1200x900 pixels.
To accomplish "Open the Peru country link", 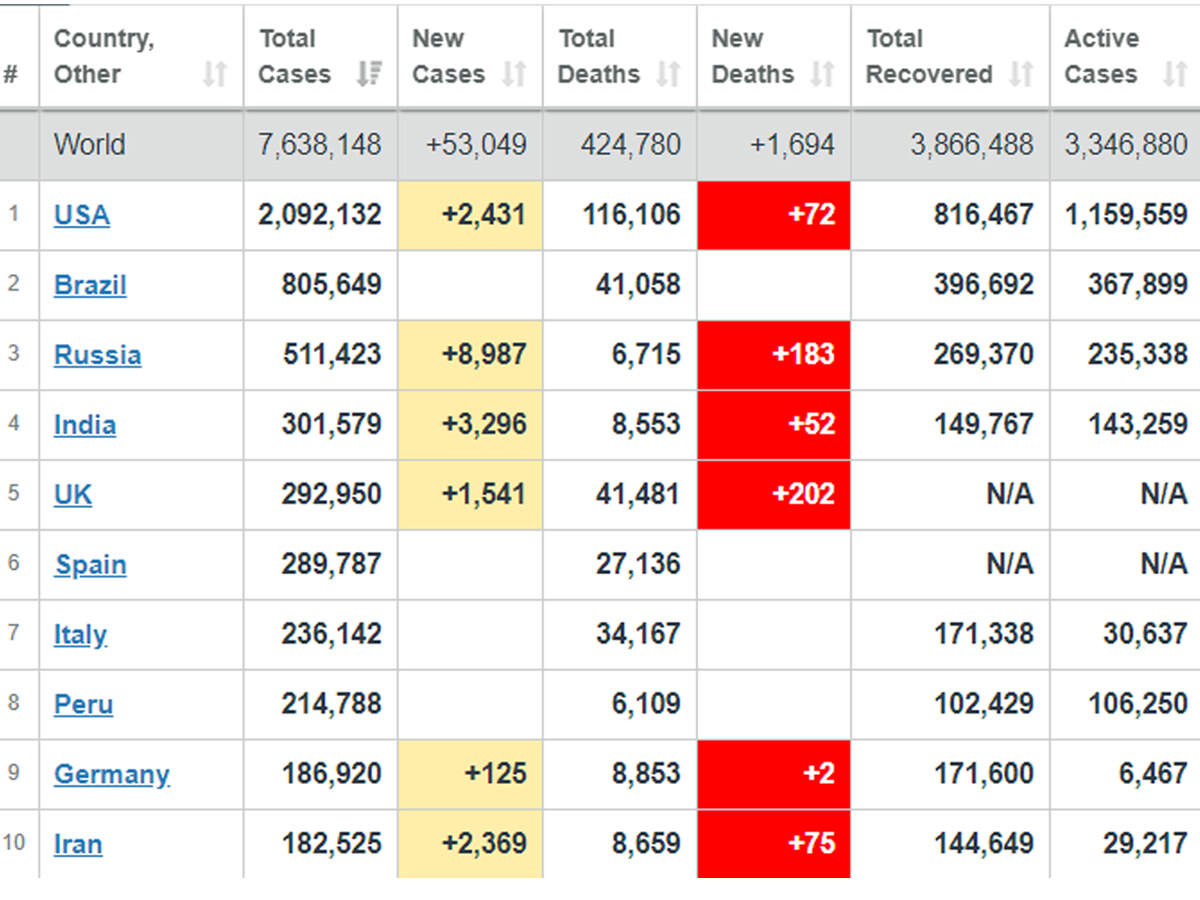I will (x=83, y=705).
